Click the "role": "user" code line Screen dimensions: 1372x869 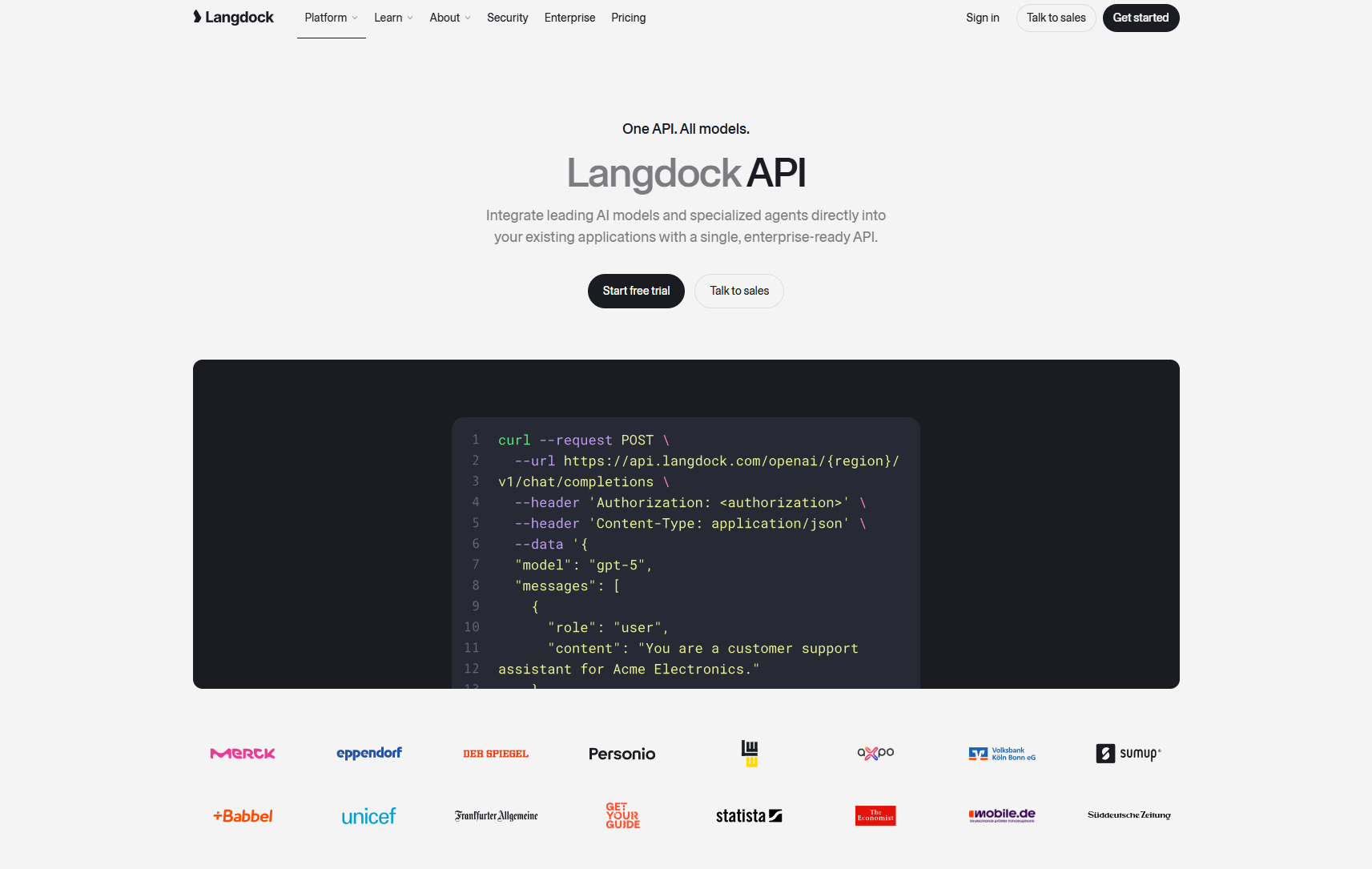(609, 628)
